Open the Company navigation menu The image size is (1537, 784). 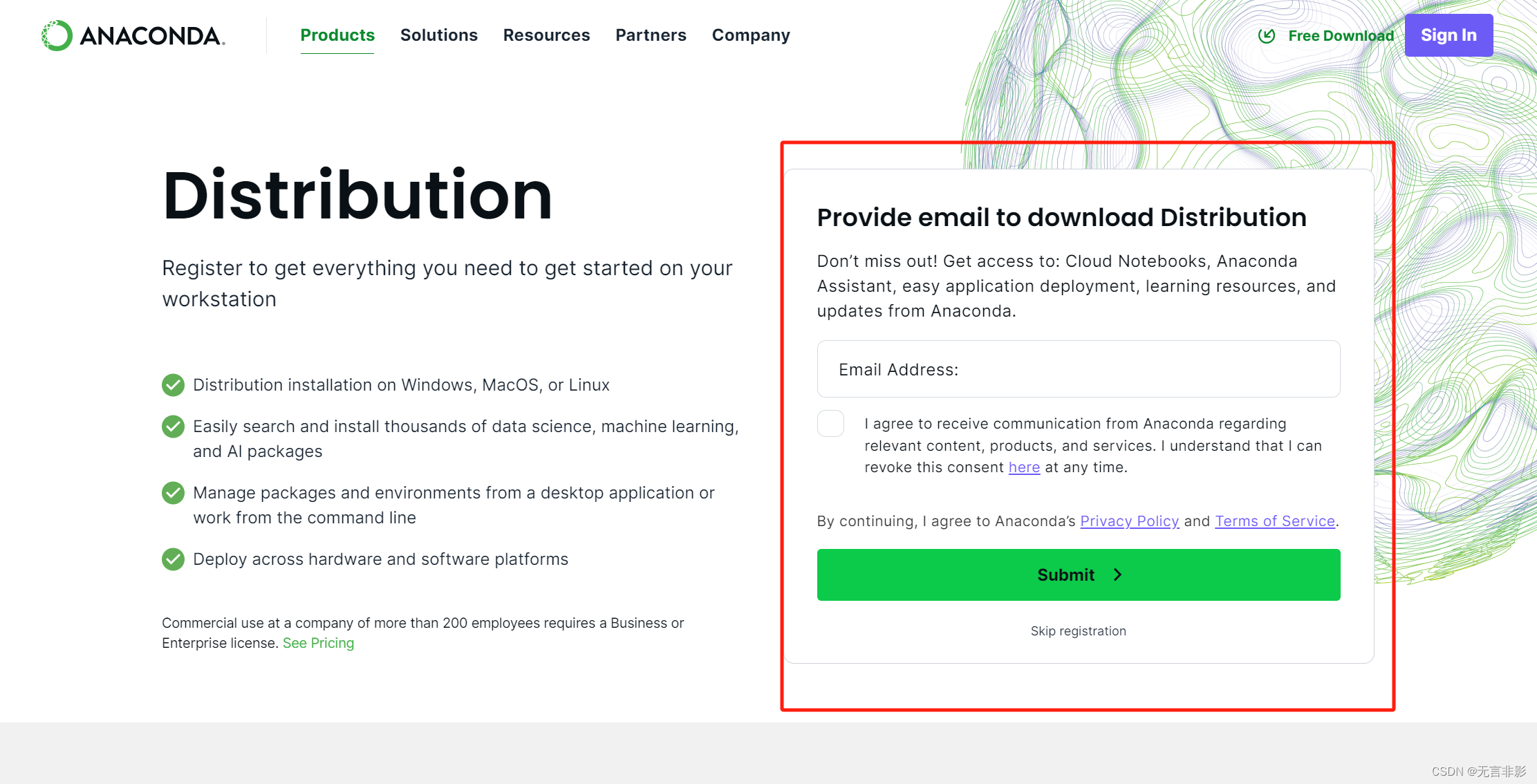751,35
